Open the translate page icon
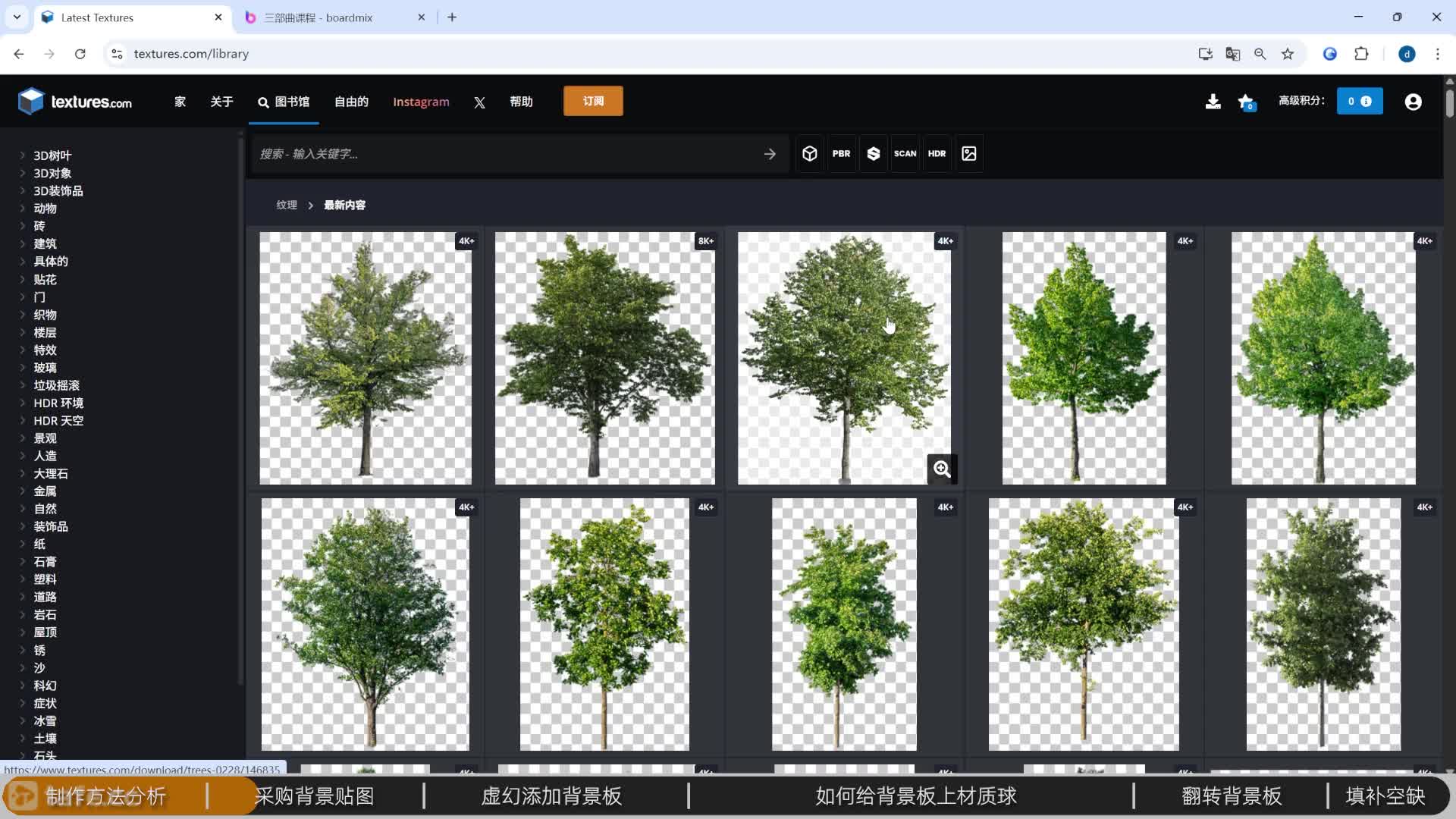 [x=1233, y=54]
